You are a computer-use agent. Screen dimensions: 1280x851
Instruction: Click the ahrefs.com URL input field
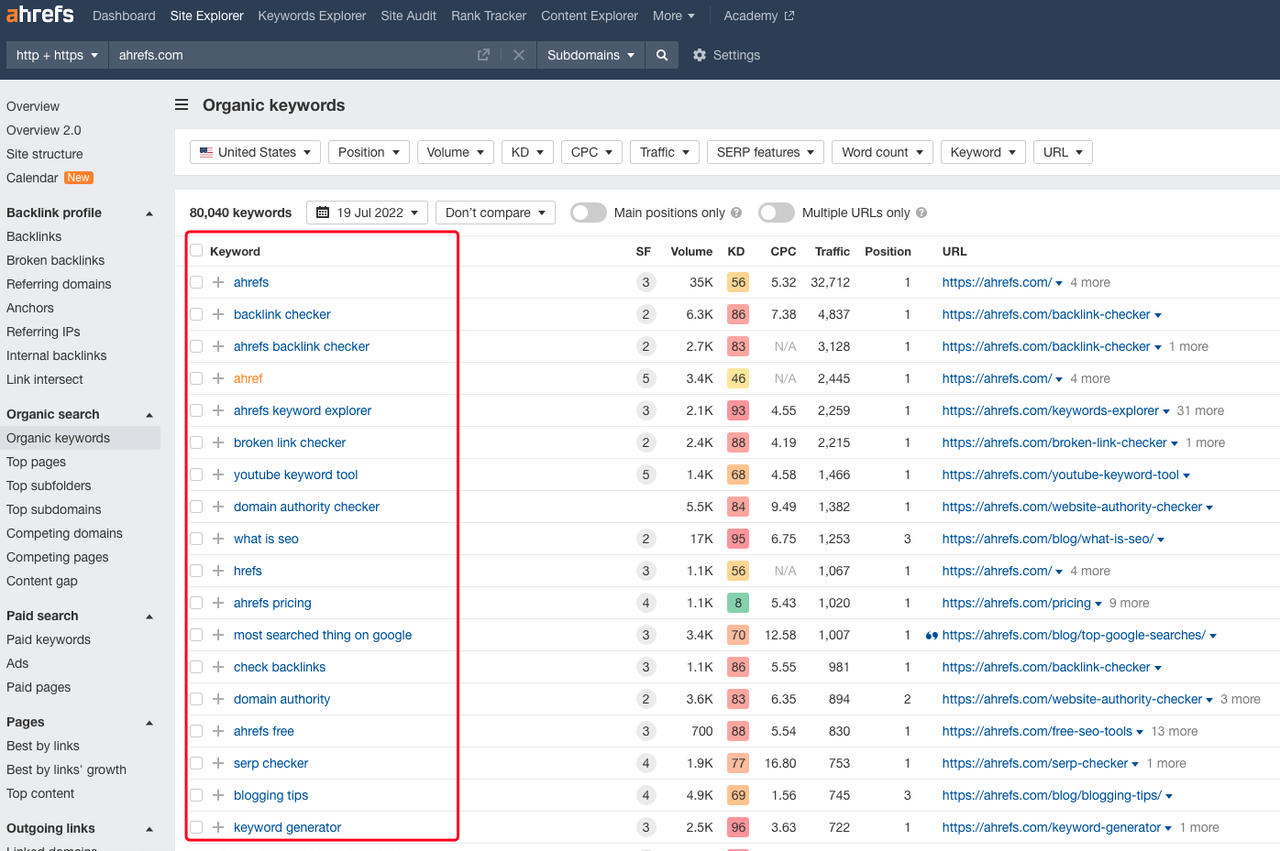[x=290, y=55]
